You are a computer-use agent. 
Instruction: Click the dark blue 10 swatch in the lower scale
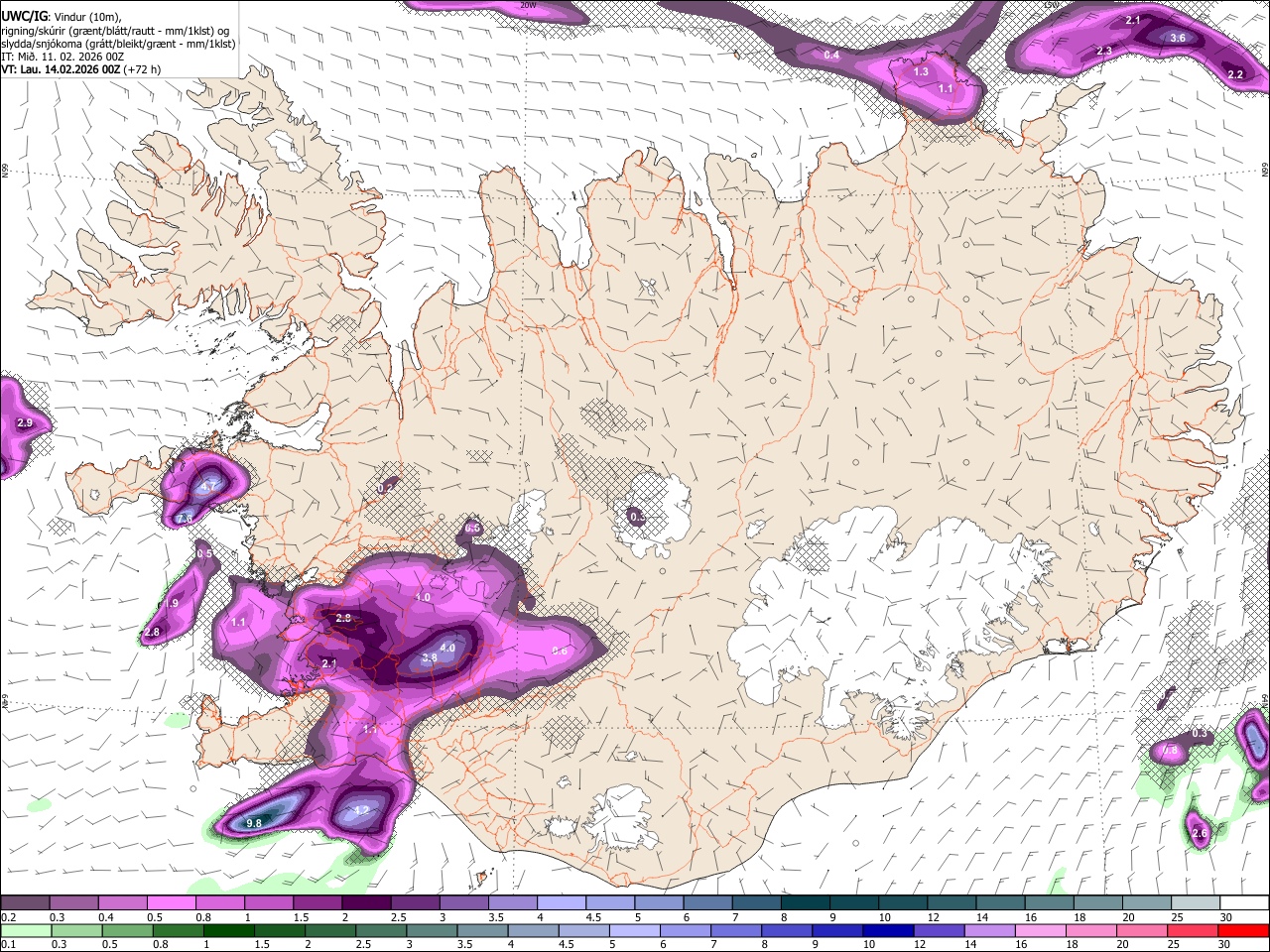(886, 930)
